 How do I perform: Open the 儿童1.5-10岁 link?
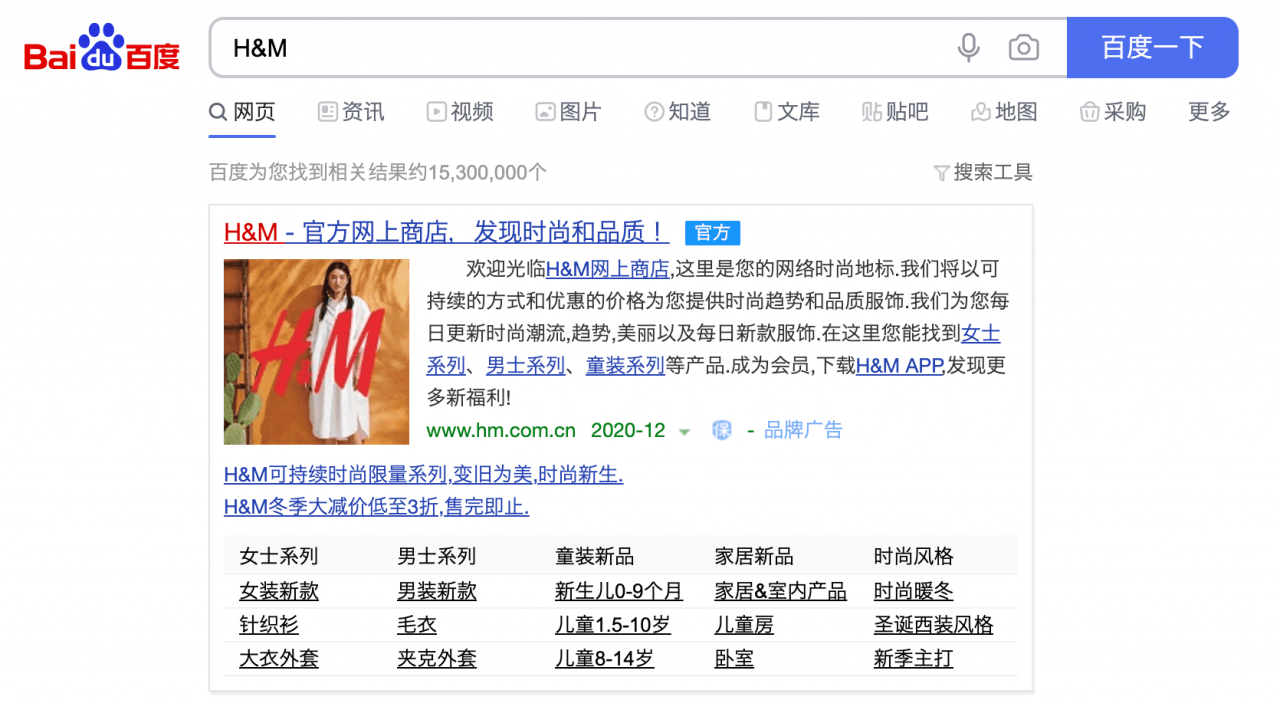tap(613, 625)
